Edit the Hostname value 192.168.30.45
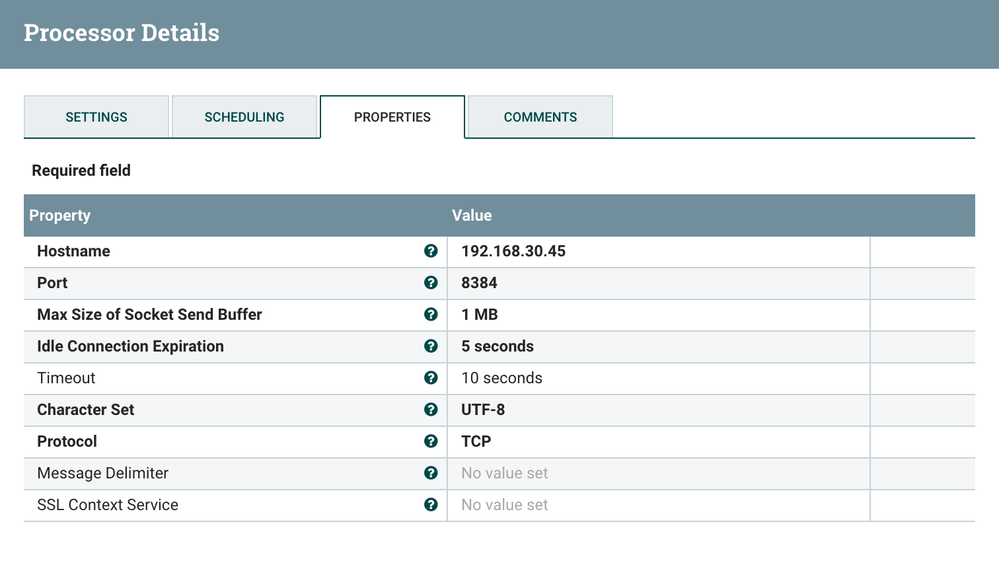The height and width of the screenshot is (567, 999). (513, 251)
